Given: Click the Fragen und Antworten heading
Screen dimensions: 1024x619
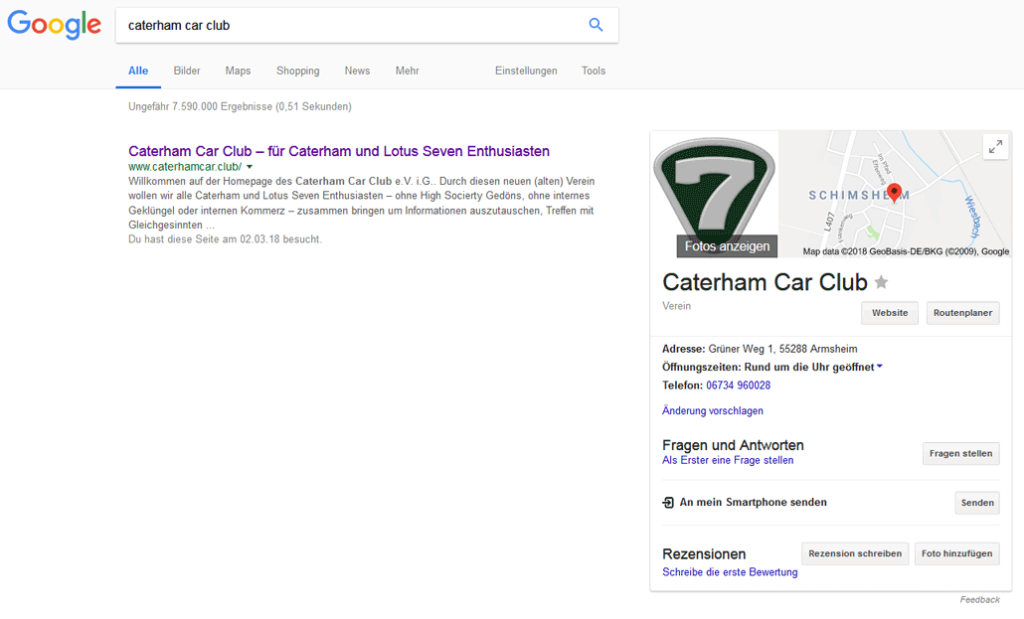Looking at the screenshot, I should 733,445.
